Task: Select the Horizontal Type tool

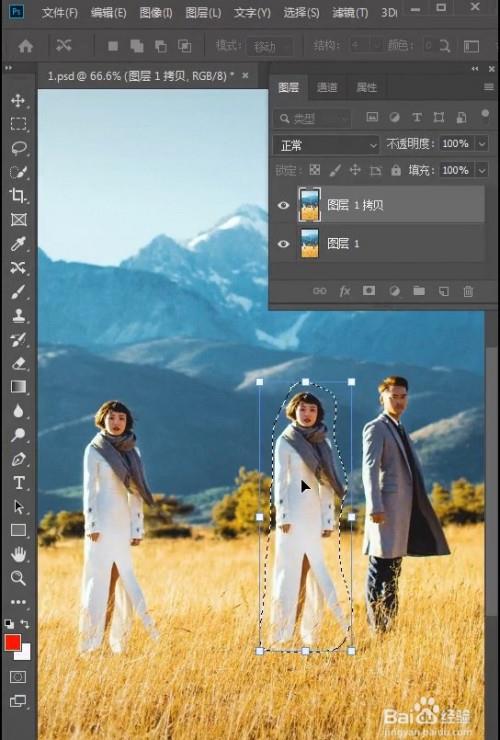Action: point(18,483)
